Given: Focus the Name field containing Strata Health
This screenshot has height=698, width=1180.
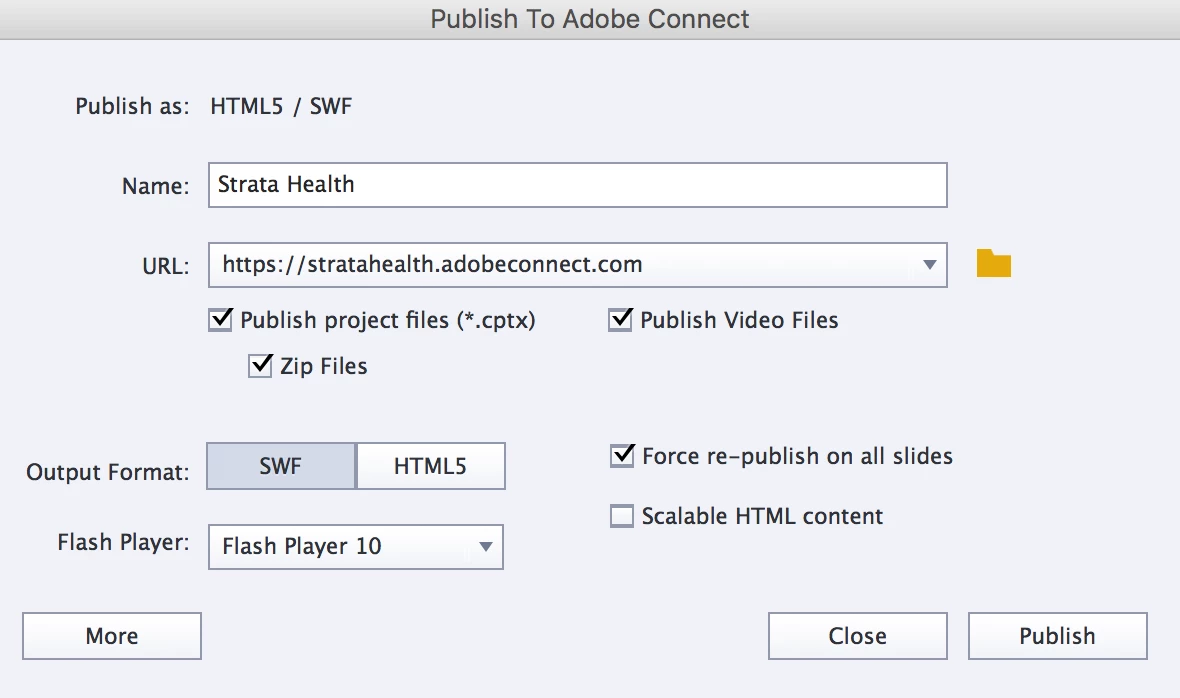Looking at the screenshot, I should (x=577, y=185).
